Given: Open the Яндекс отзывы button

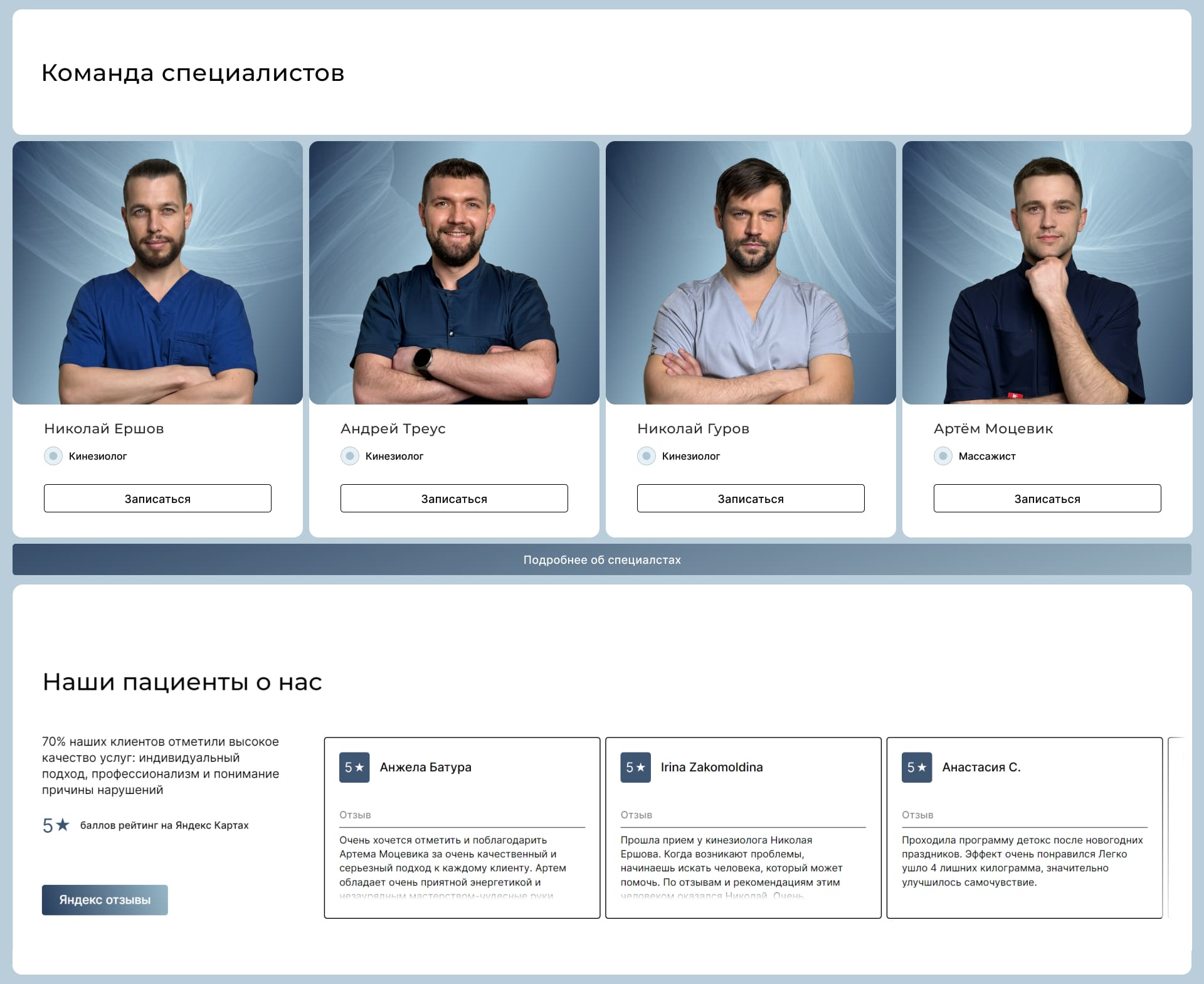Looking at the screenshot, I should tap(105, 900).
